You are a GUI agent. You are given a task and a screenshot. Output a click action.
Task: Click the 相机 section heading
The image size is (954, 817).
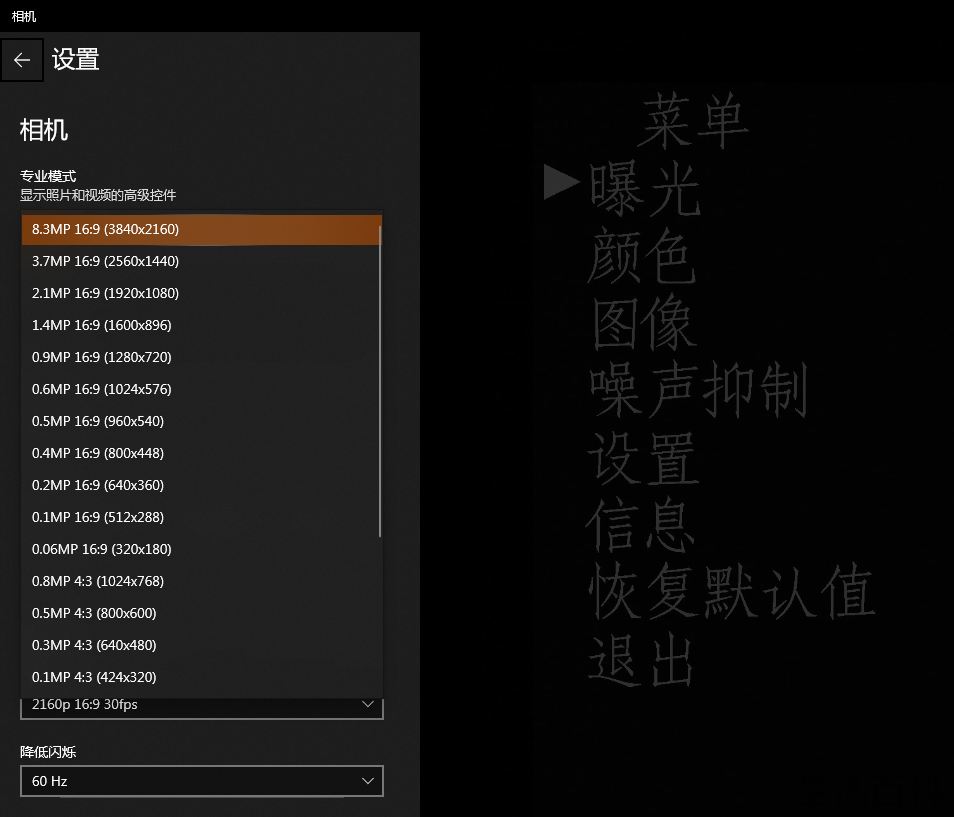coord(44,130)
